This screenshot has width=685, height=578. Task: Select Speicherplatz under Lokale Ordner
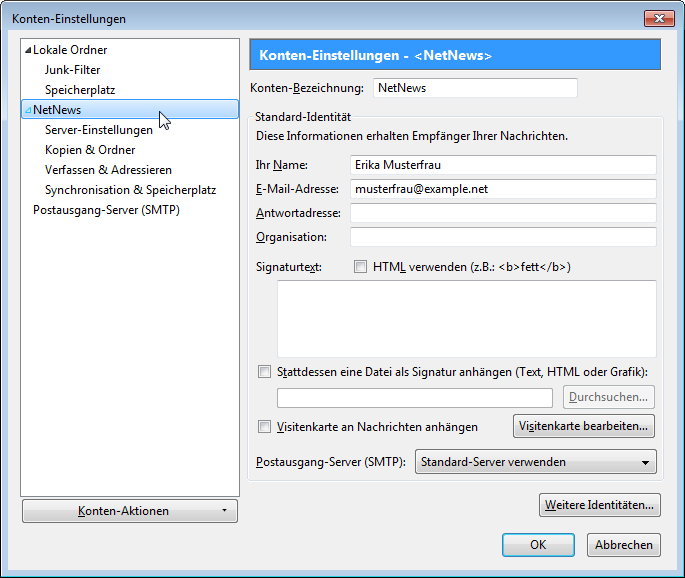[80, 90]
